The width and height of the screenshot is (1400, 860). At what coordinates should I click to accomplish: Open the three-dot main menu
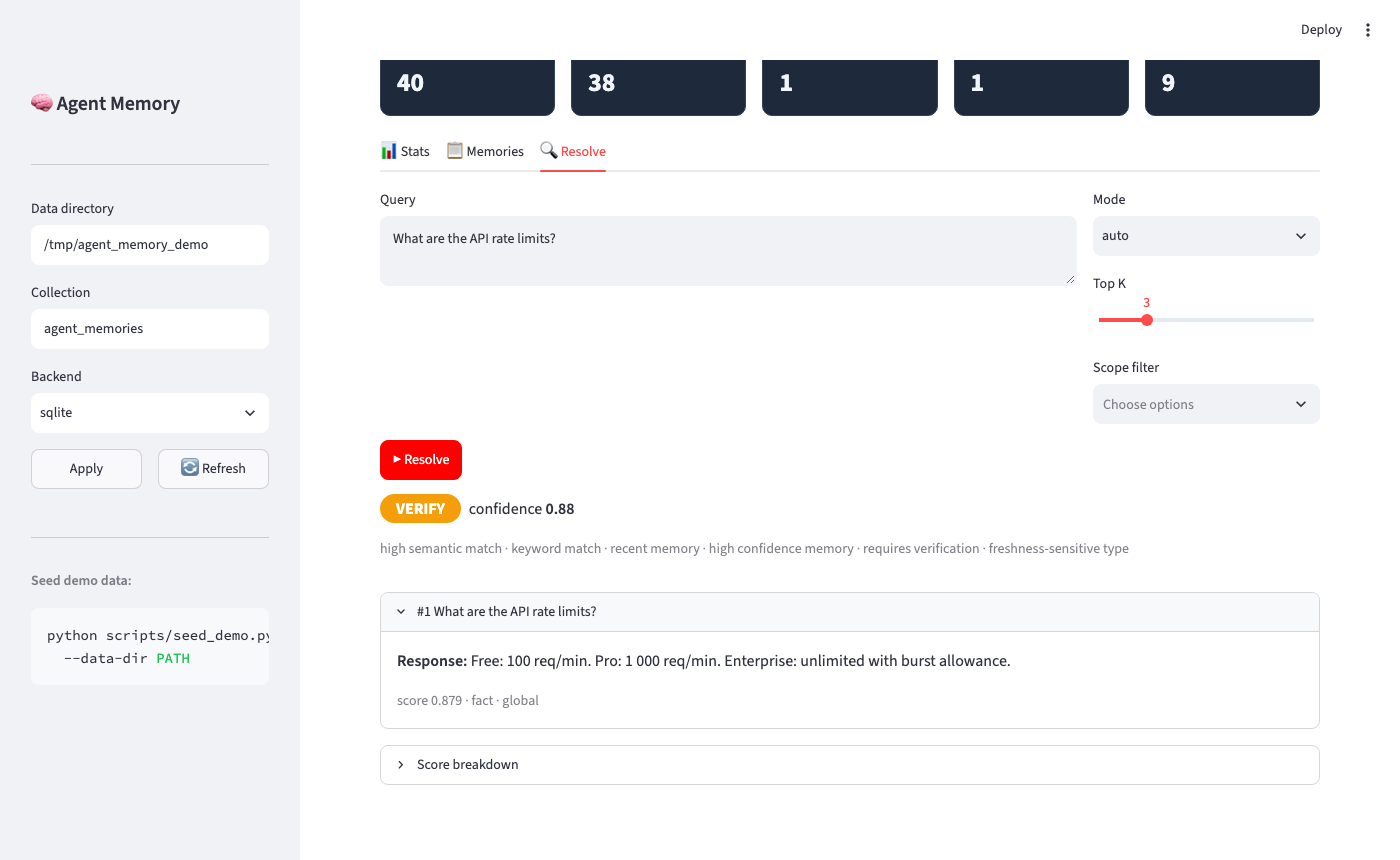pyautogui.click(x=1368, y=30)
